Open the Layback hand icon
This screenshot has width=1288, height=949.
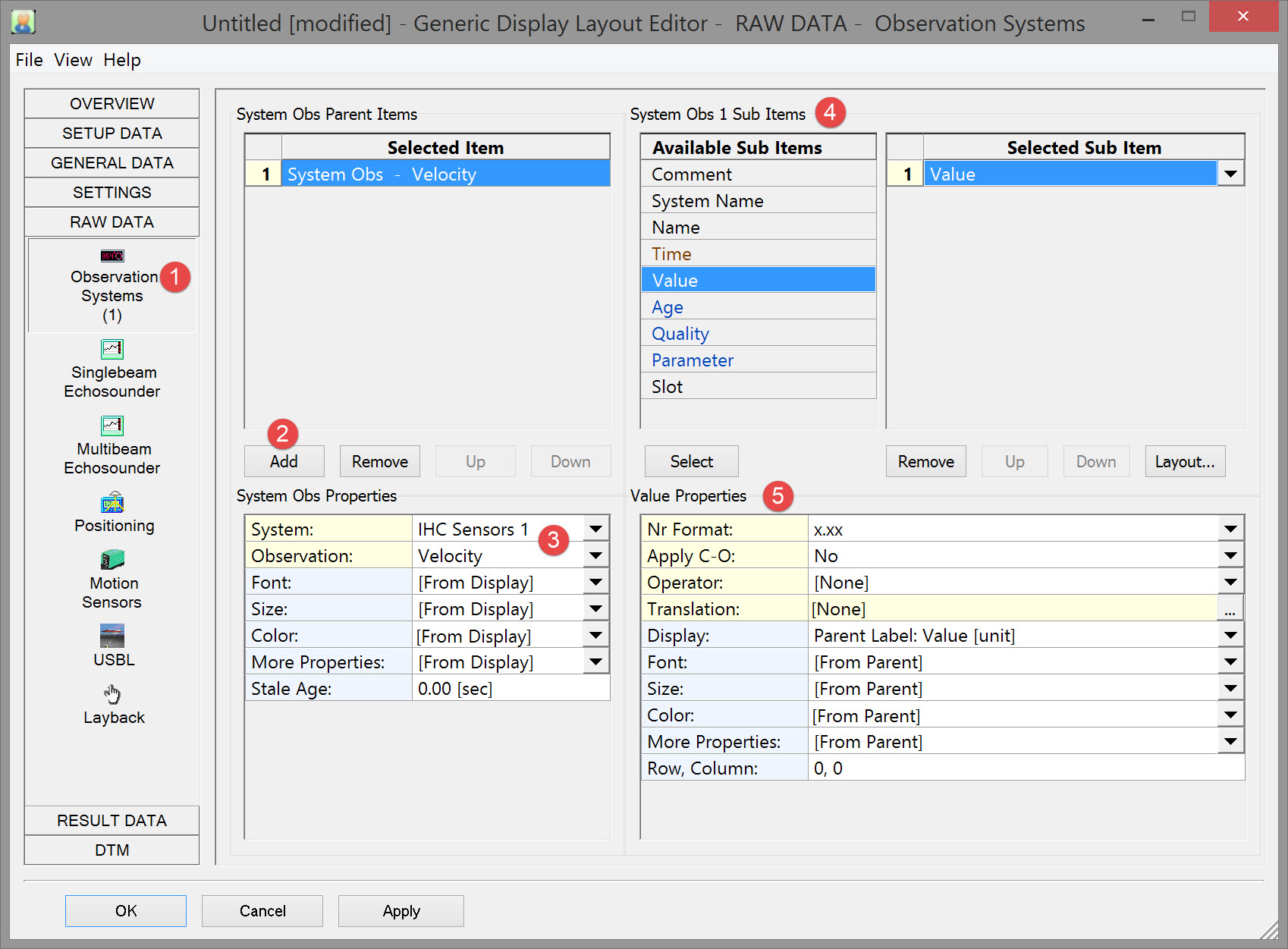pos(112,694)
